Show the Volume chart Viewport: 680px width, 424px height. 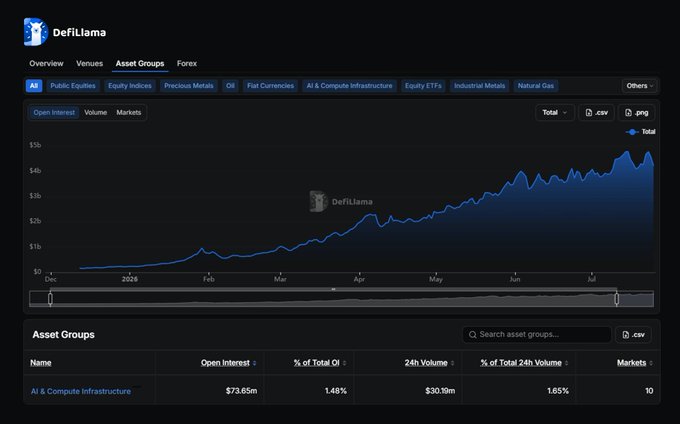(x=95, y=113)
